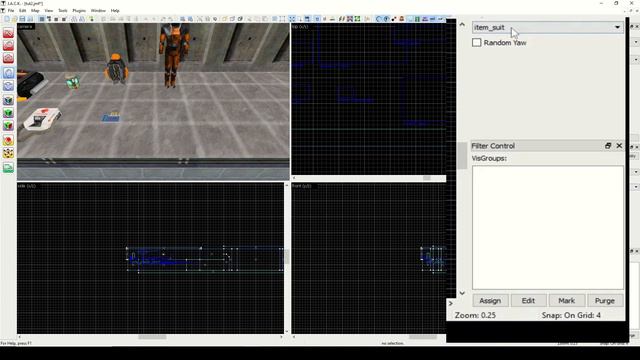Click the 'Zoom: 0.25' status text
The width and height of the screenshot is (640, 360).
pyautogui.click(x=475, y=315)
